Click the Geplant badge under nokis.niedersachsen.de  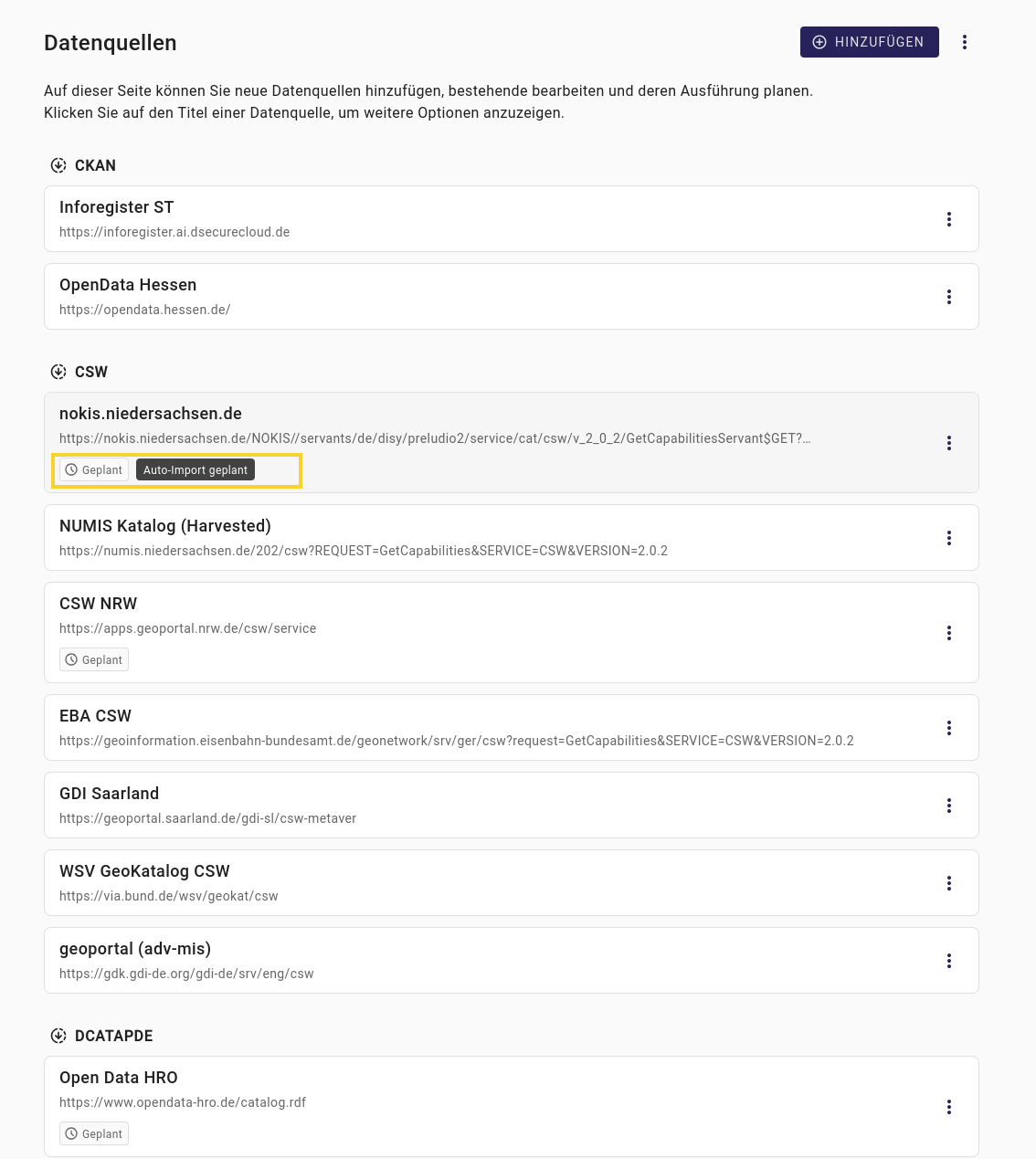pyautogui.click(x=94, y=470)
